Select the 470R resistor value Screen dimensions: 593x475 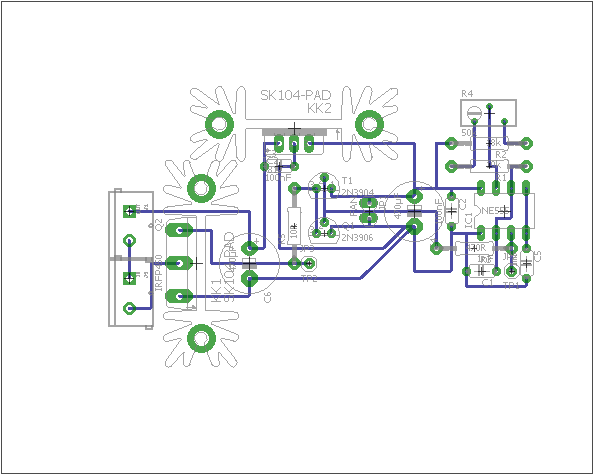[476, 248]
